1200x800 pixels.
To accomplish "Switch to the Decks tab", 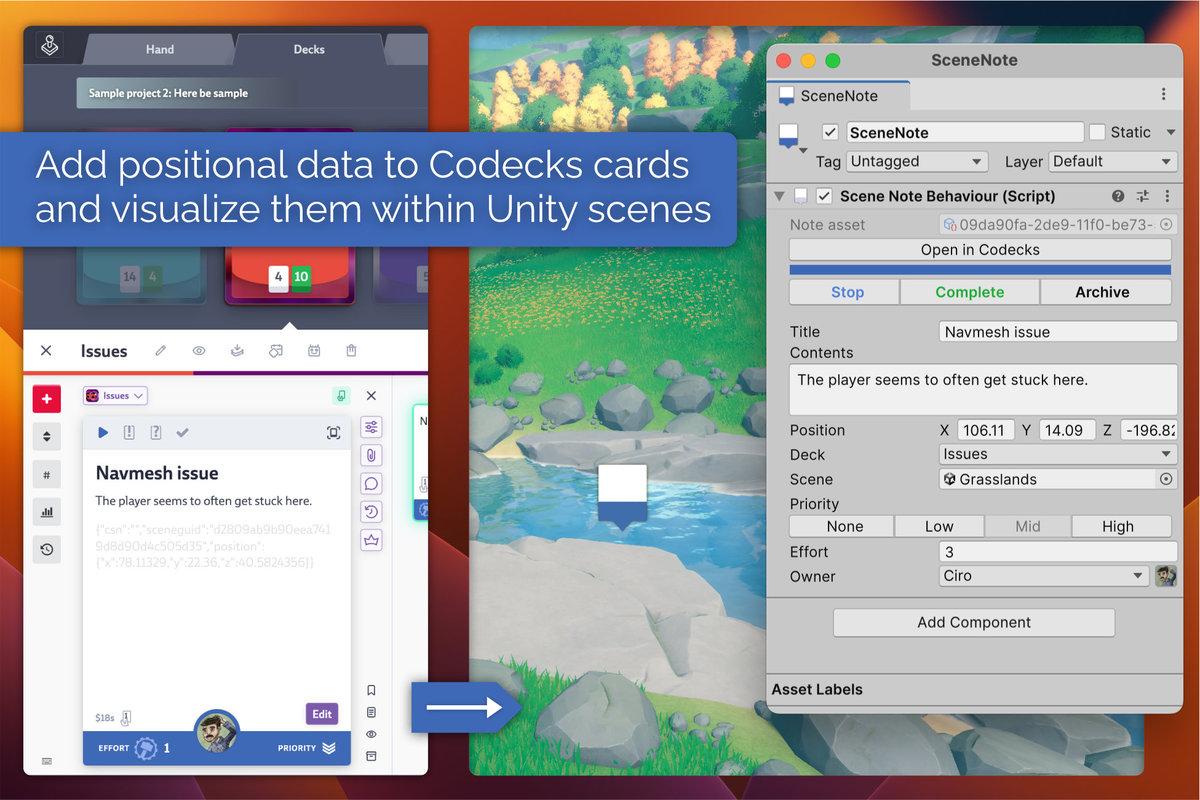I will [x=309, y=49].
